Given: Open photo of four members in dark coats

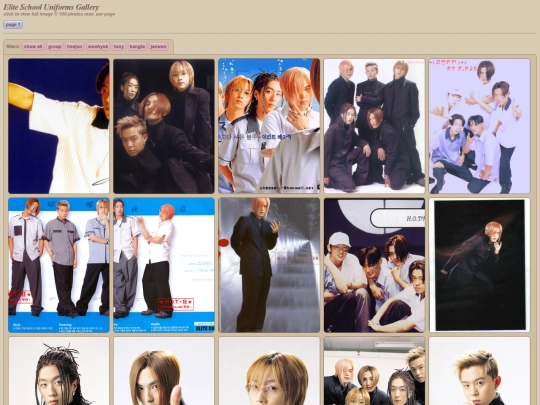Looking at the screenshot, I should 164,126.
